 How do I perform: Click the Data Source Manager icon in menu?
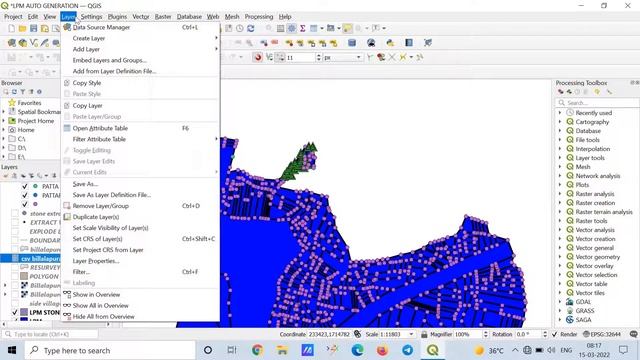[x=67, y=27]
